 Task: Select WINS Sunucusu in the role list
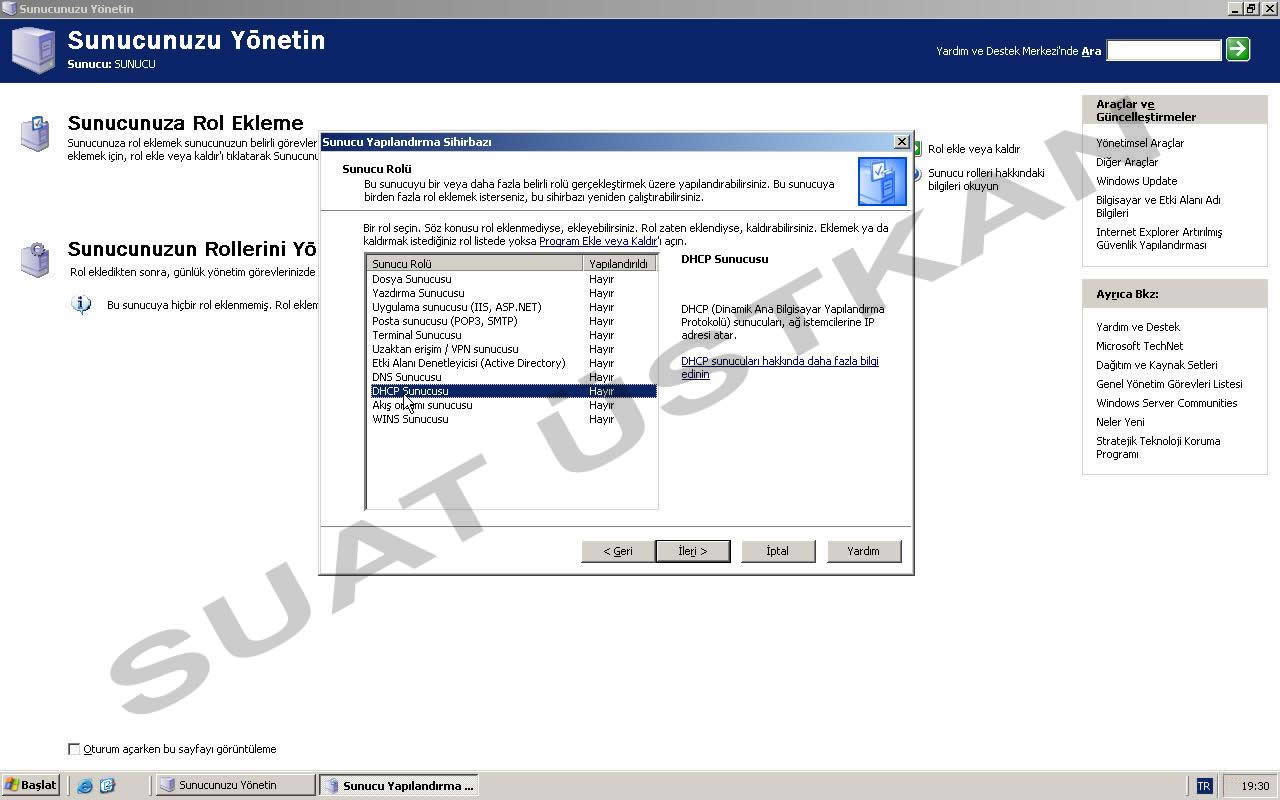coord(513,419)
